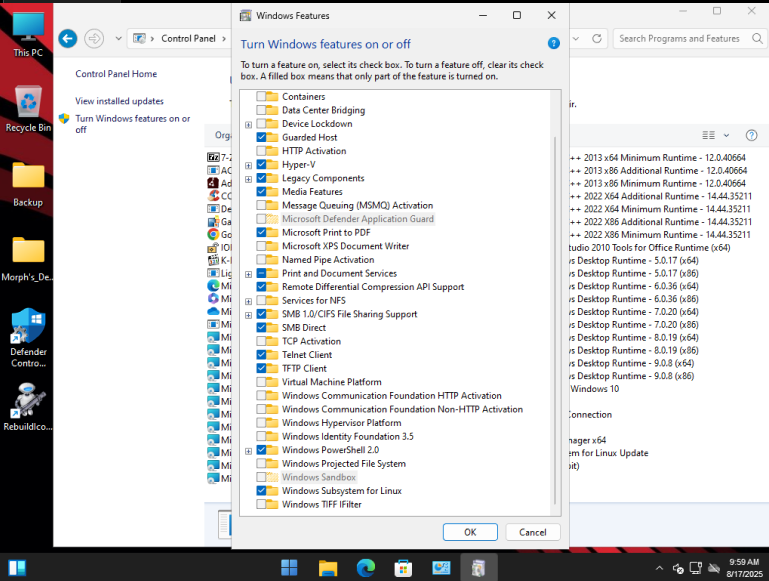This screenshot has width=769, height=581.
Task: Disable Microsoft Print to PDF
Action: pos(261,232)
